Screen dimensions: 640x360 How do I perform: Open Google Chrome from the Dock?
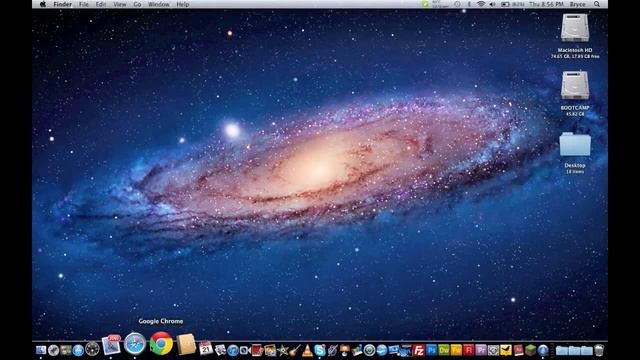point(161,343)
